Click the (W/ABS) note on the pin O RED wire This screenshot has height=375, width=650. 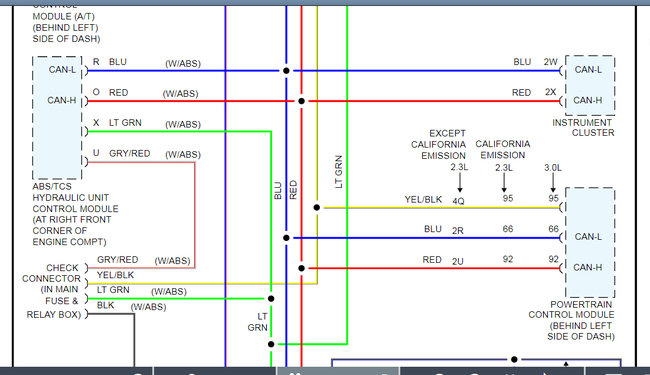coord(180,94)
